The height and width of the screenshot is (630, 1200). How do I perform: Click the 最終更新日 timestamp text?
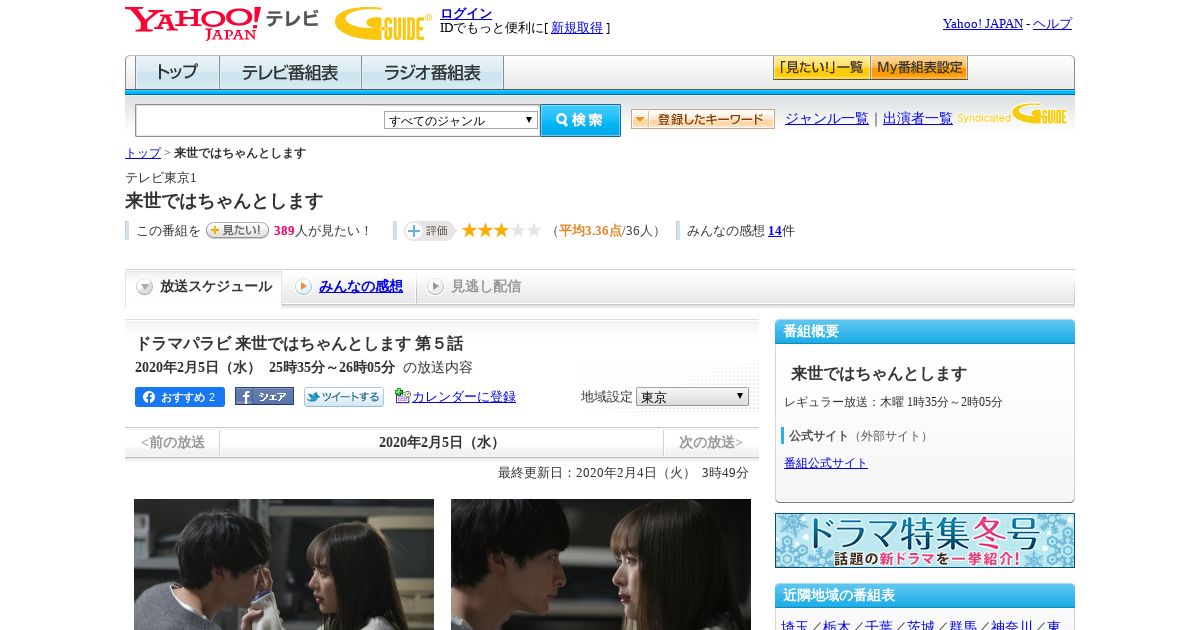(623, 473)
